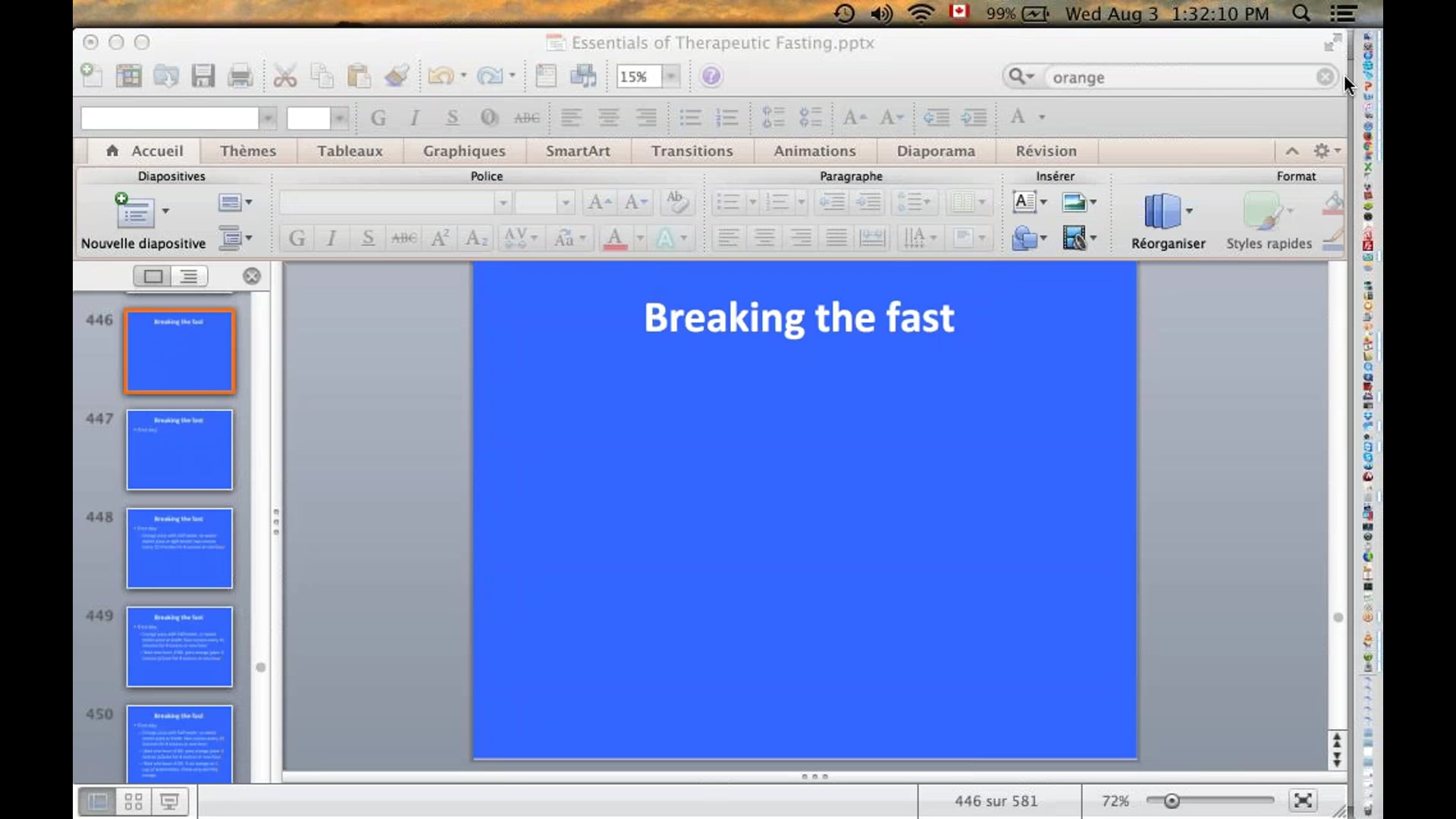Switch to slide sorter view
Screen dimensions: 1456x819
[133, 801]
